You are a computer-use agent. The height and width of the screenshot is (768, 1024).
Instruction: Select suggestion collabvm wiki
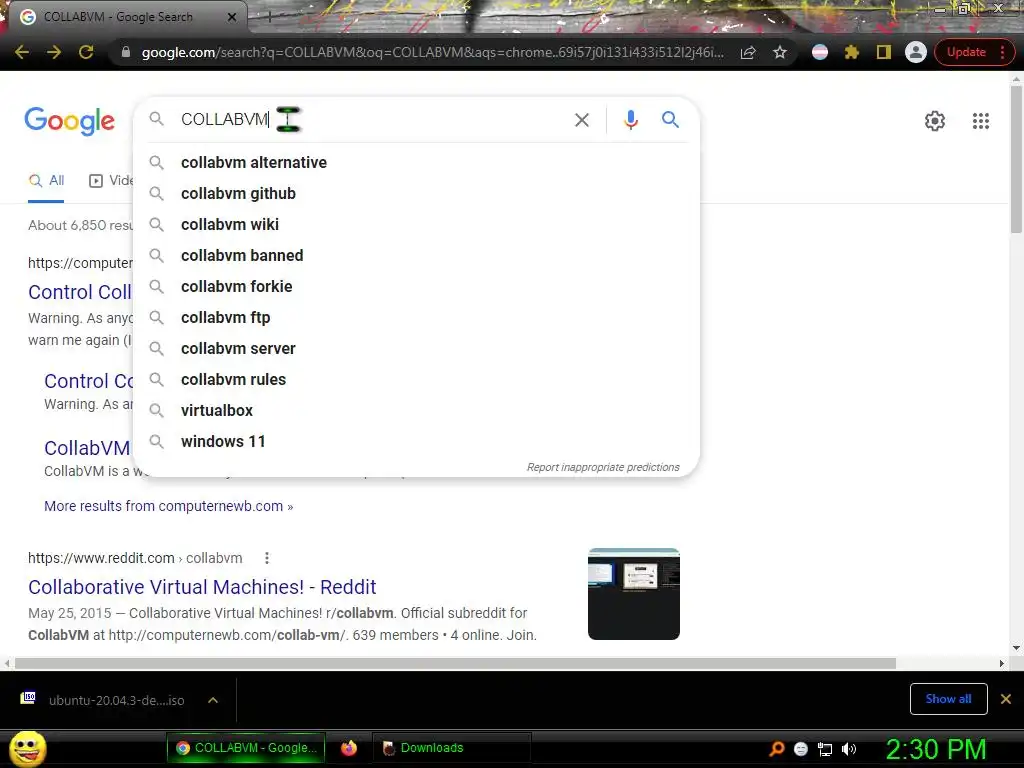coord(416,225)
